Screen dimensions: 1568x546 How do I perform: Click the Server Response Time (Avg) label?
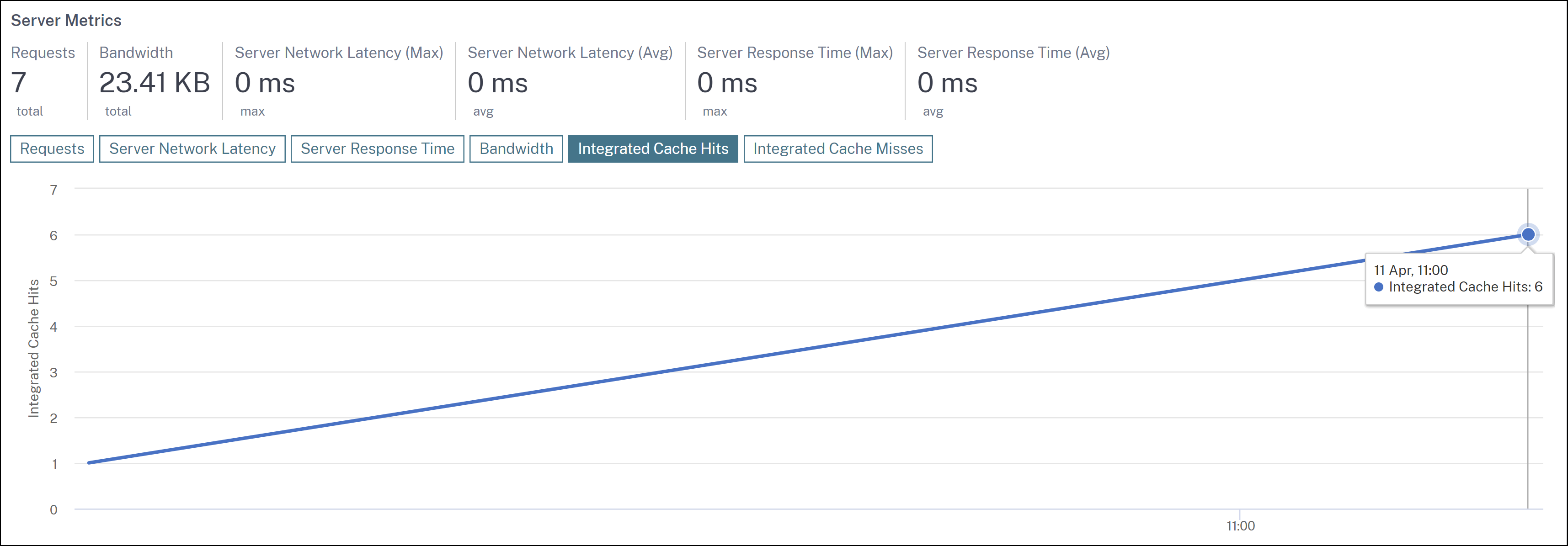[1013, 53]
